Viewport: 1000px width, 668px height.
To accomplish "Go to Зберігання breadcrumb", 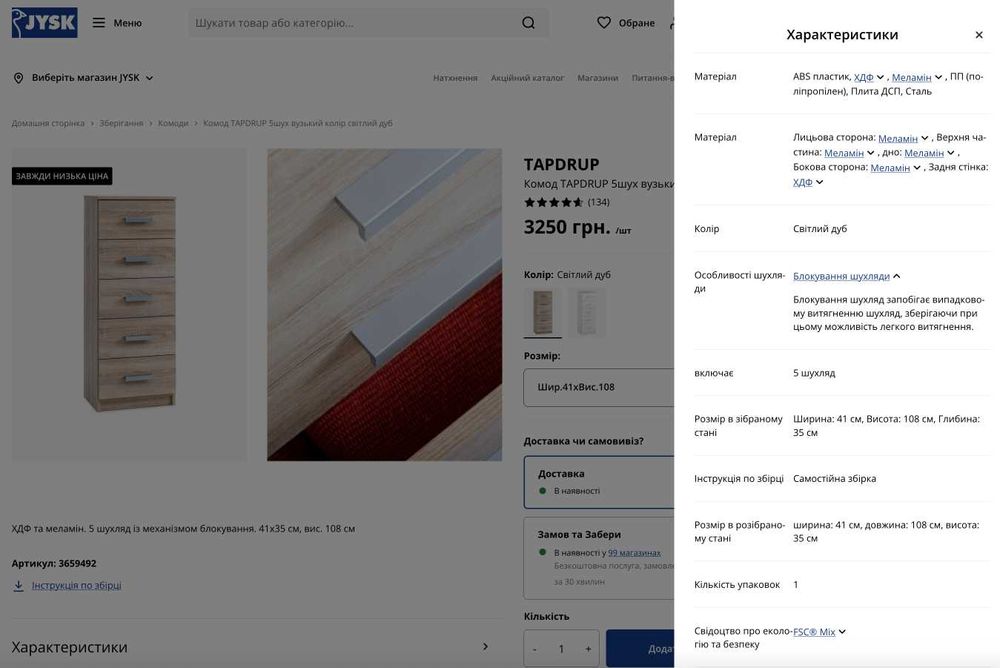I will [121, 123].
